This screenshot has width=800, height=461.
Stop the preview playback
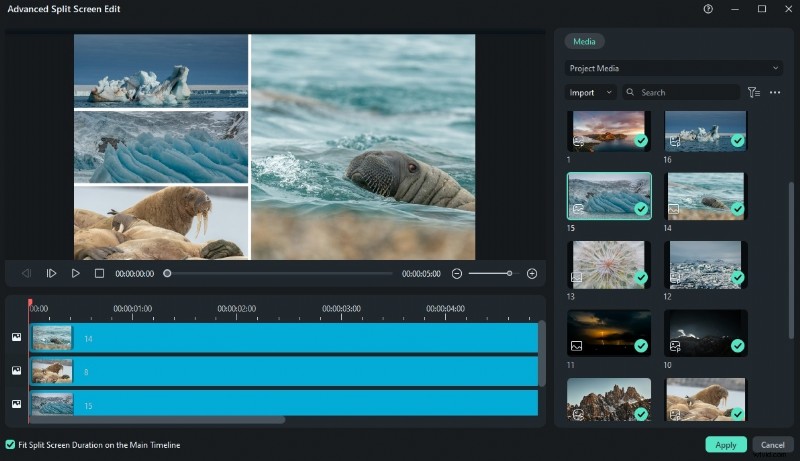[x=99, y=274]
